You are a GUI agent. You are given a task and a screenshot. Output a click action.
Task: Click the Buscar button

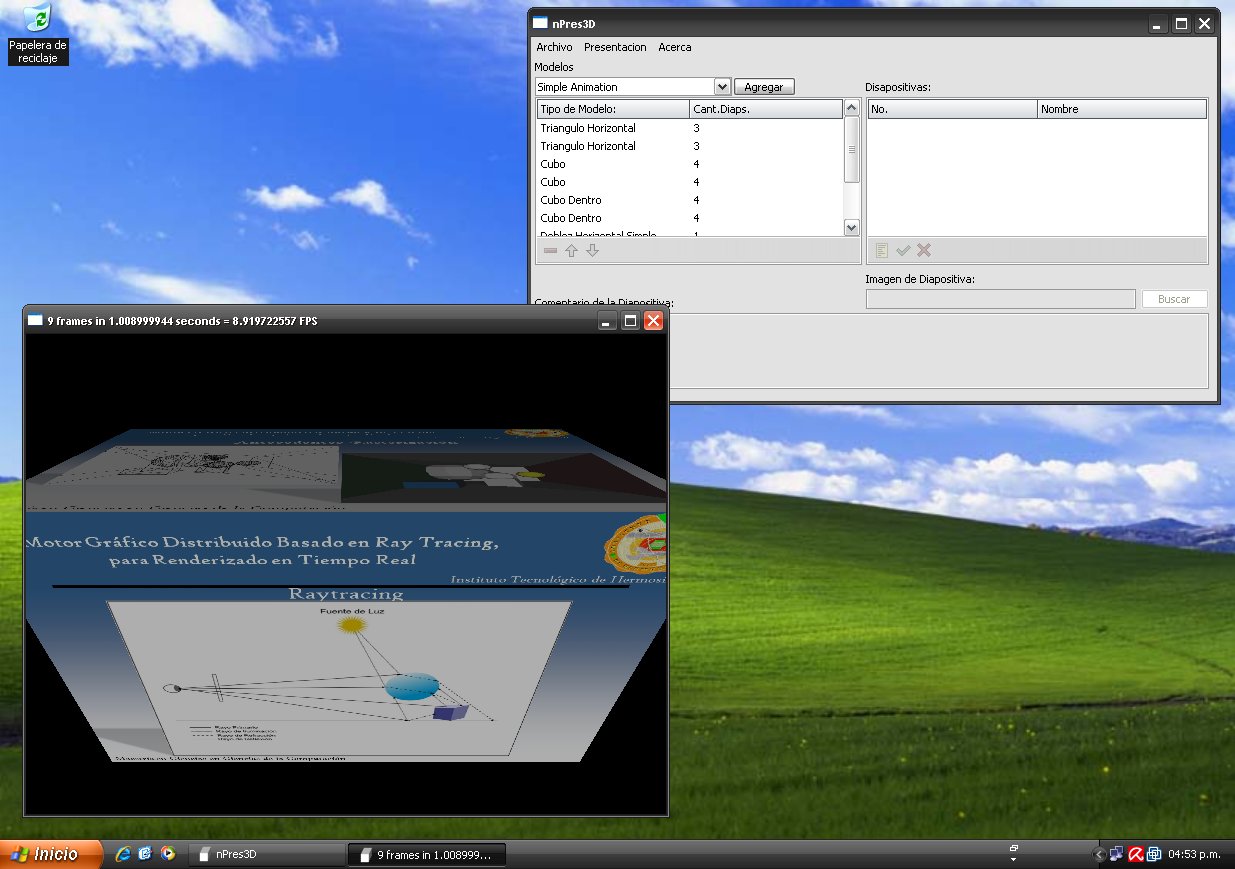click(1174, 299)
